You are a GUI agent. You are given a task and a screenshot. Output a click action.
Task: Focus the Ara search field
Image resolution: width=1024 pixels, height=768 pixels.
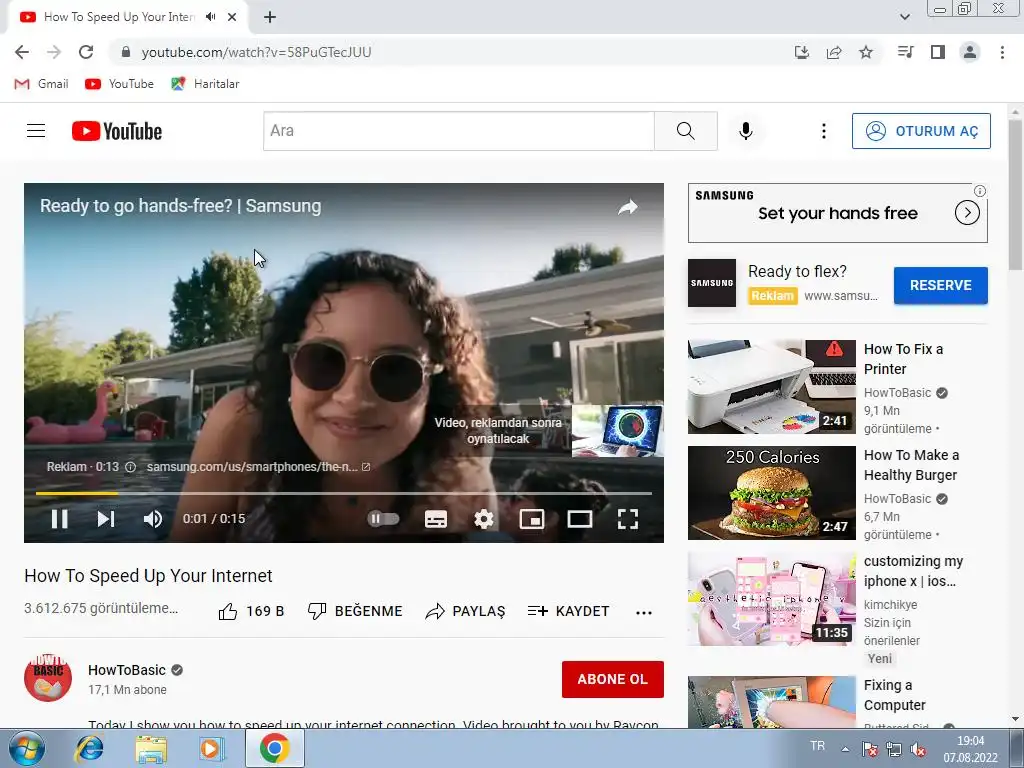[x=458, y=131]
